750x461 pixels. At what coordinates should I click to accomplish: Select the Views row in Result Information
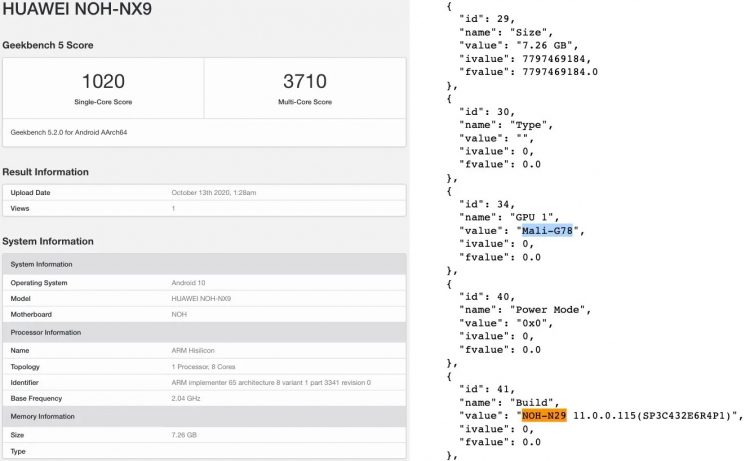[204, 208]
